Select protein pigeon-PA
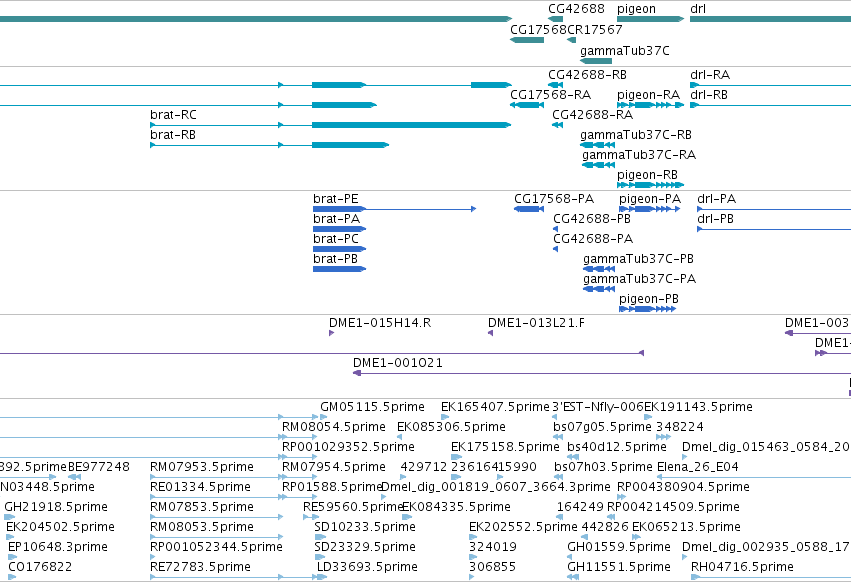 click(650, 199)
